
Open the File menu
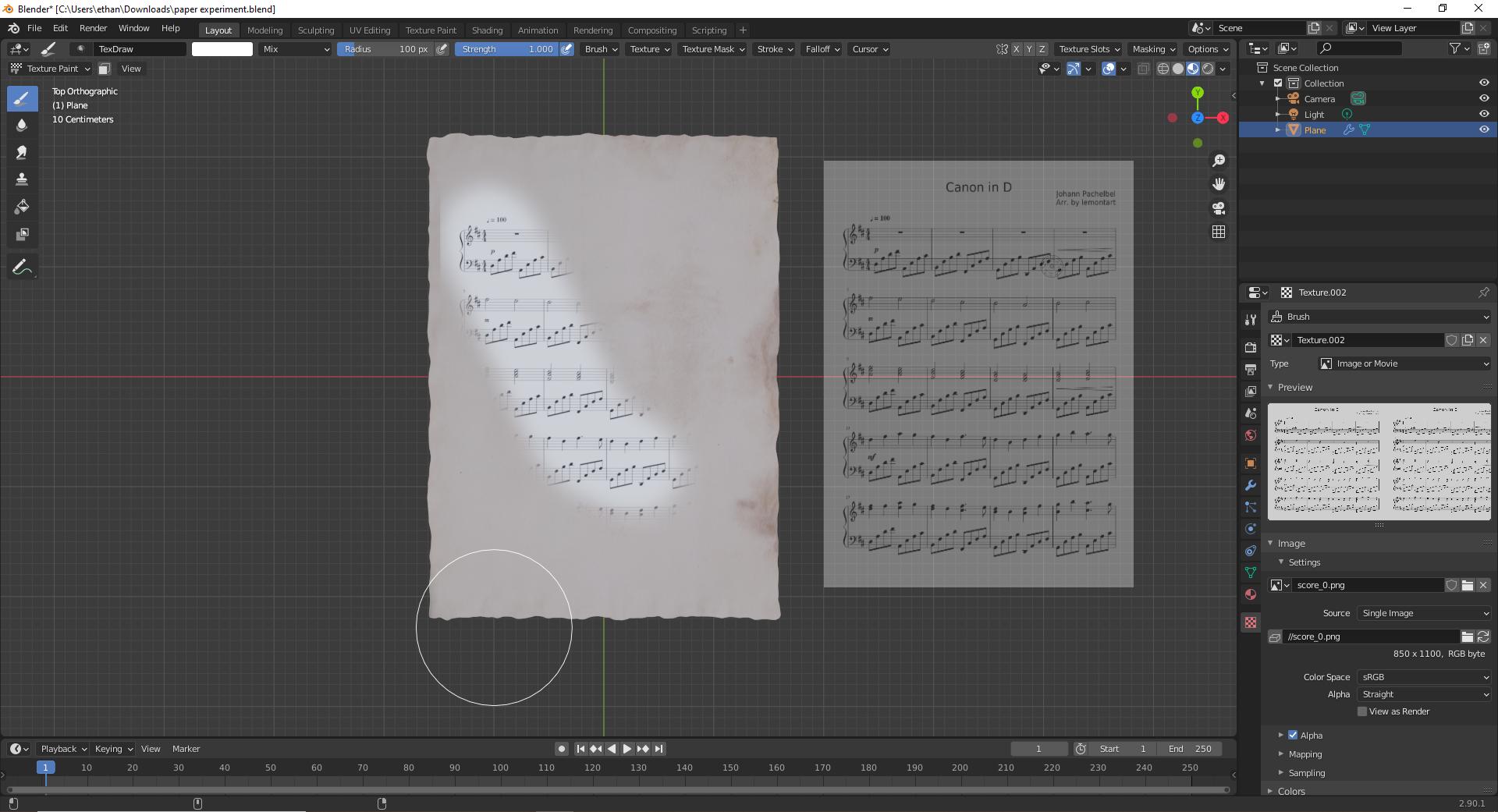click(34, 28)
